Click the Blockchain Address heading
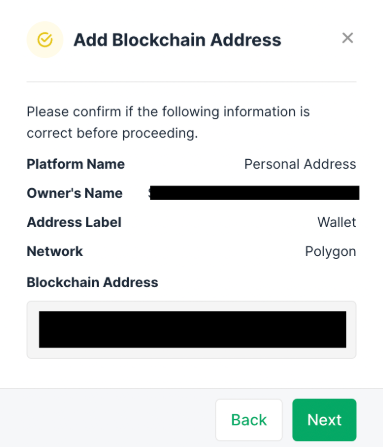The height and width of the screenshot is (447, 383). pos(92,282)
